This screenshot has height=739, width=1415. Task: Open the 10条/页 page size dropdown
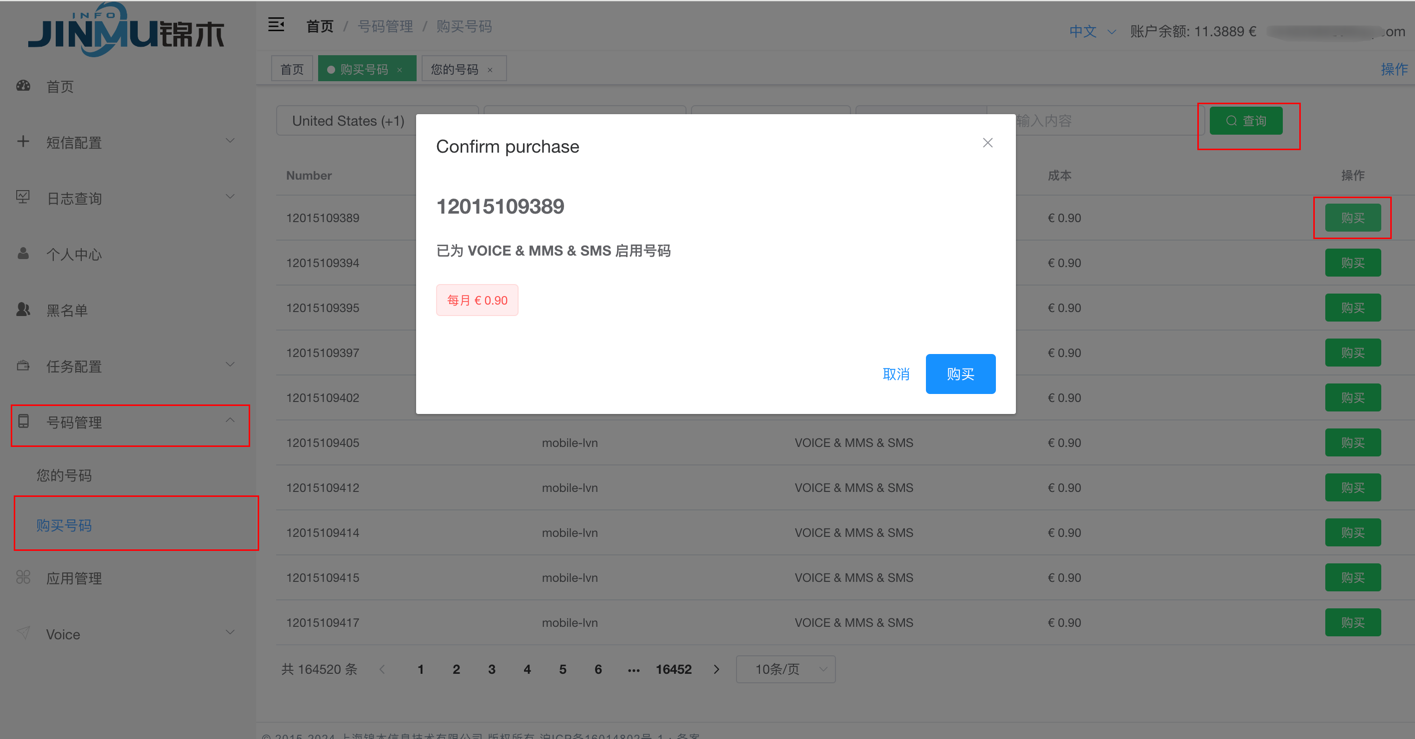785,669
